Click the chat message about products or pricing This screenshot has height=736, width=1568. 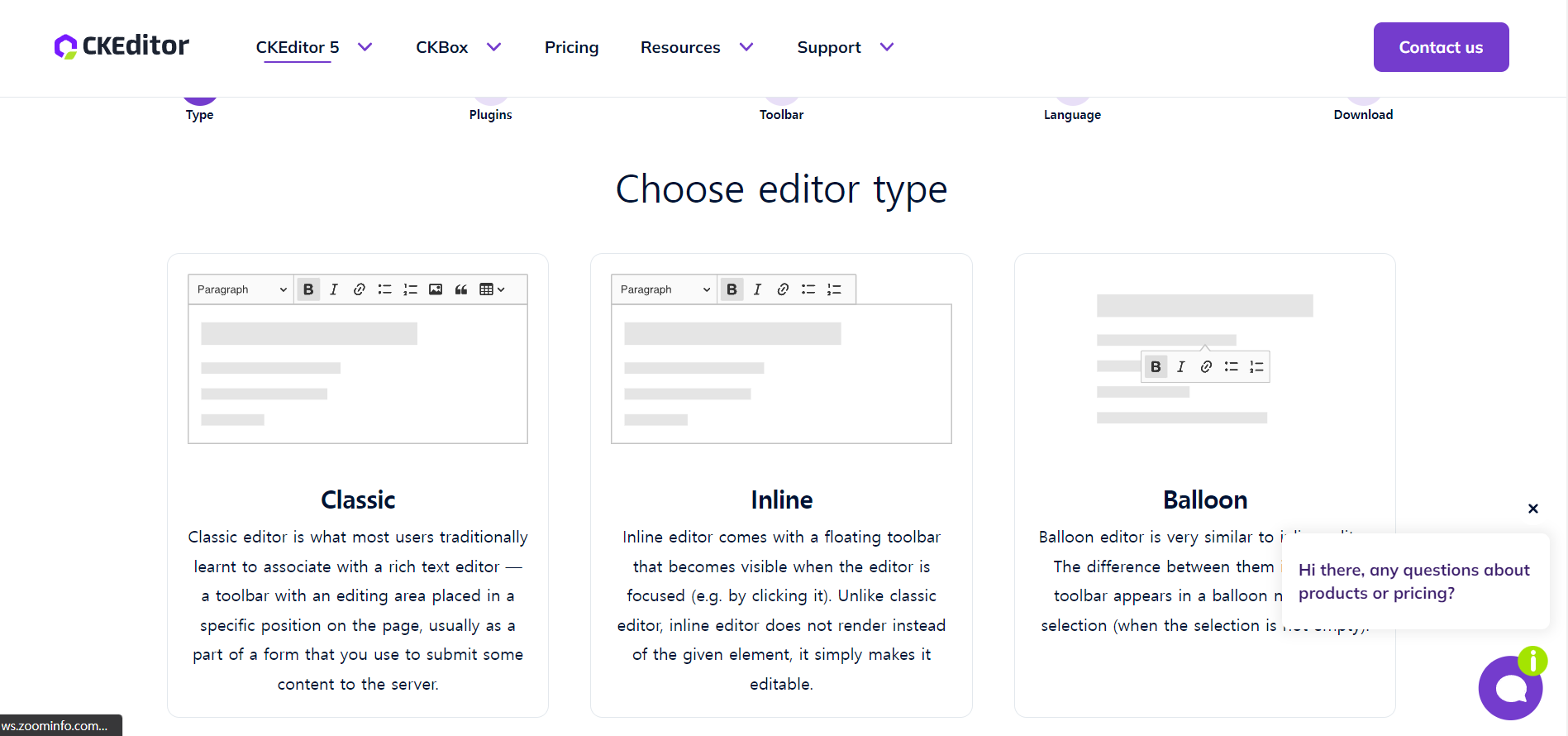(1414, 581)
